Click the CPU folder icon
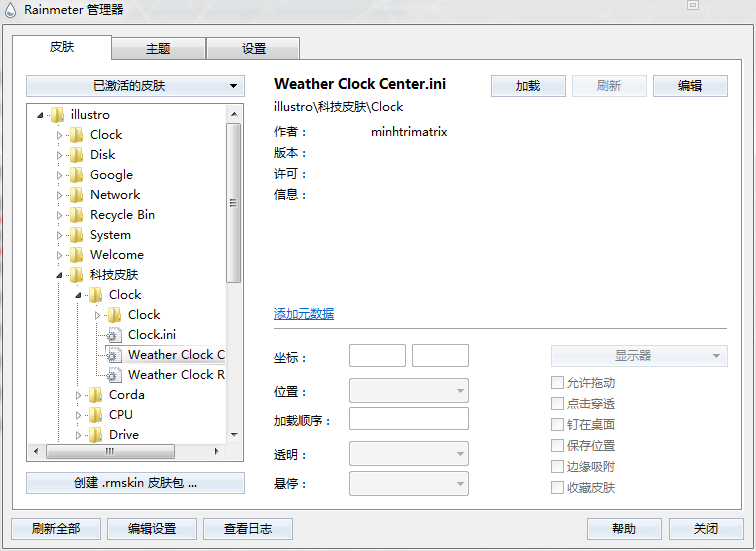Image resolution: width=756 pixels, height=551 pixels. point(95,415)
